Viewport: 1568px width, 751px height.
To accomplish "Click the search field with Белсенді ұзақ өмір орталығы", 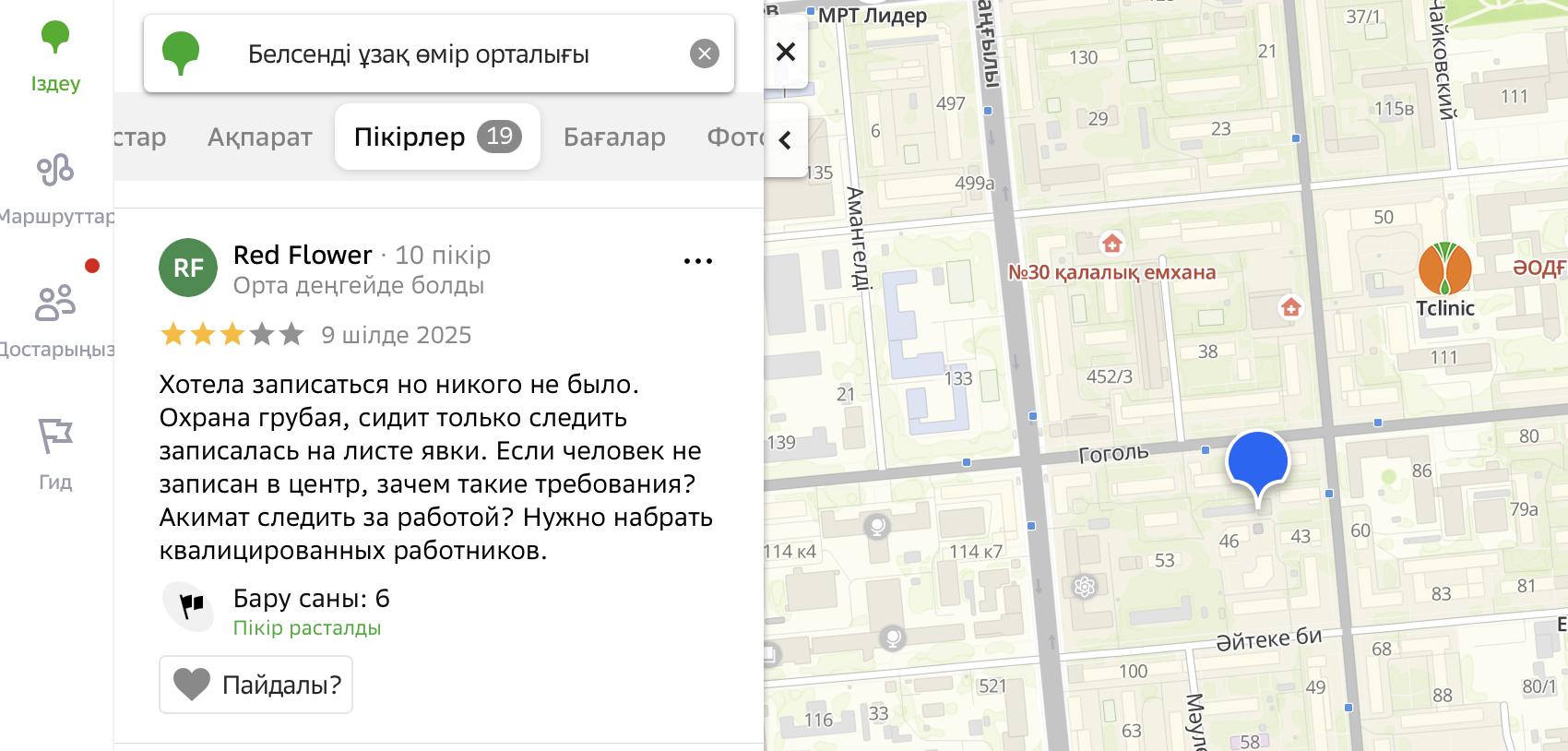I will [x=418, y=54].
